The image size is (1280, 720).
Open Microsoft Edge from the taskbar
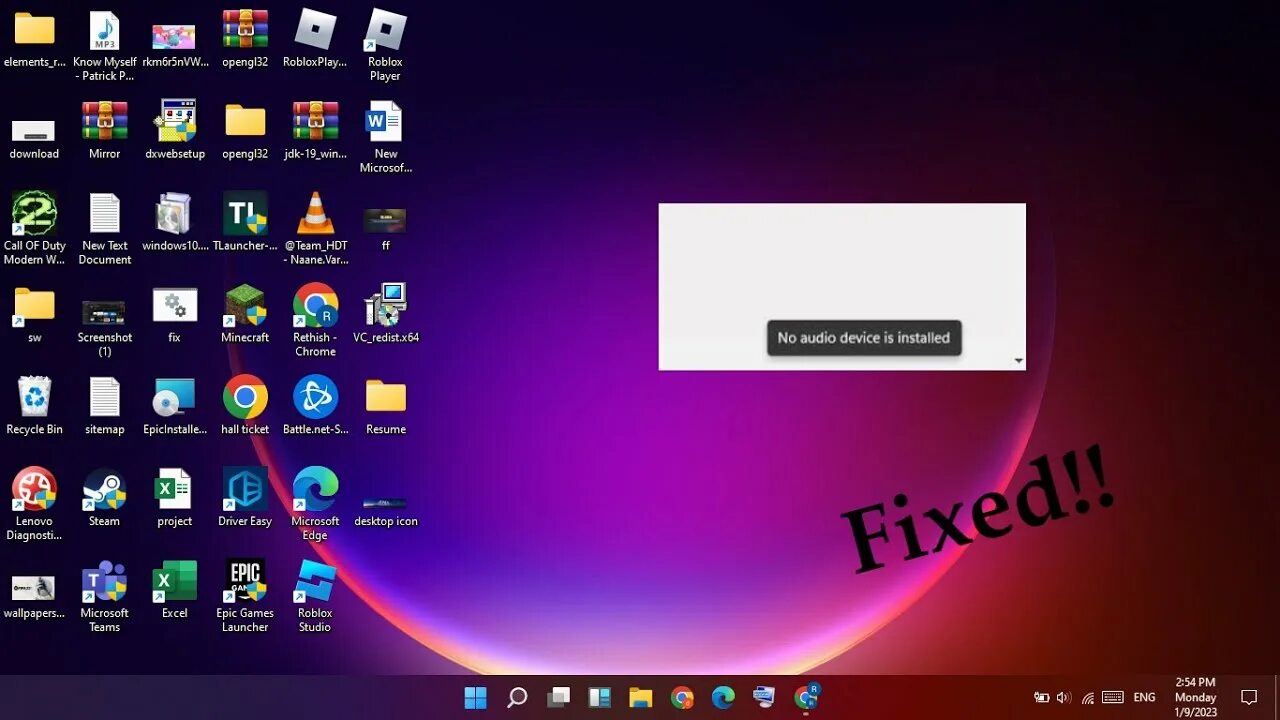tap(723, 697)
